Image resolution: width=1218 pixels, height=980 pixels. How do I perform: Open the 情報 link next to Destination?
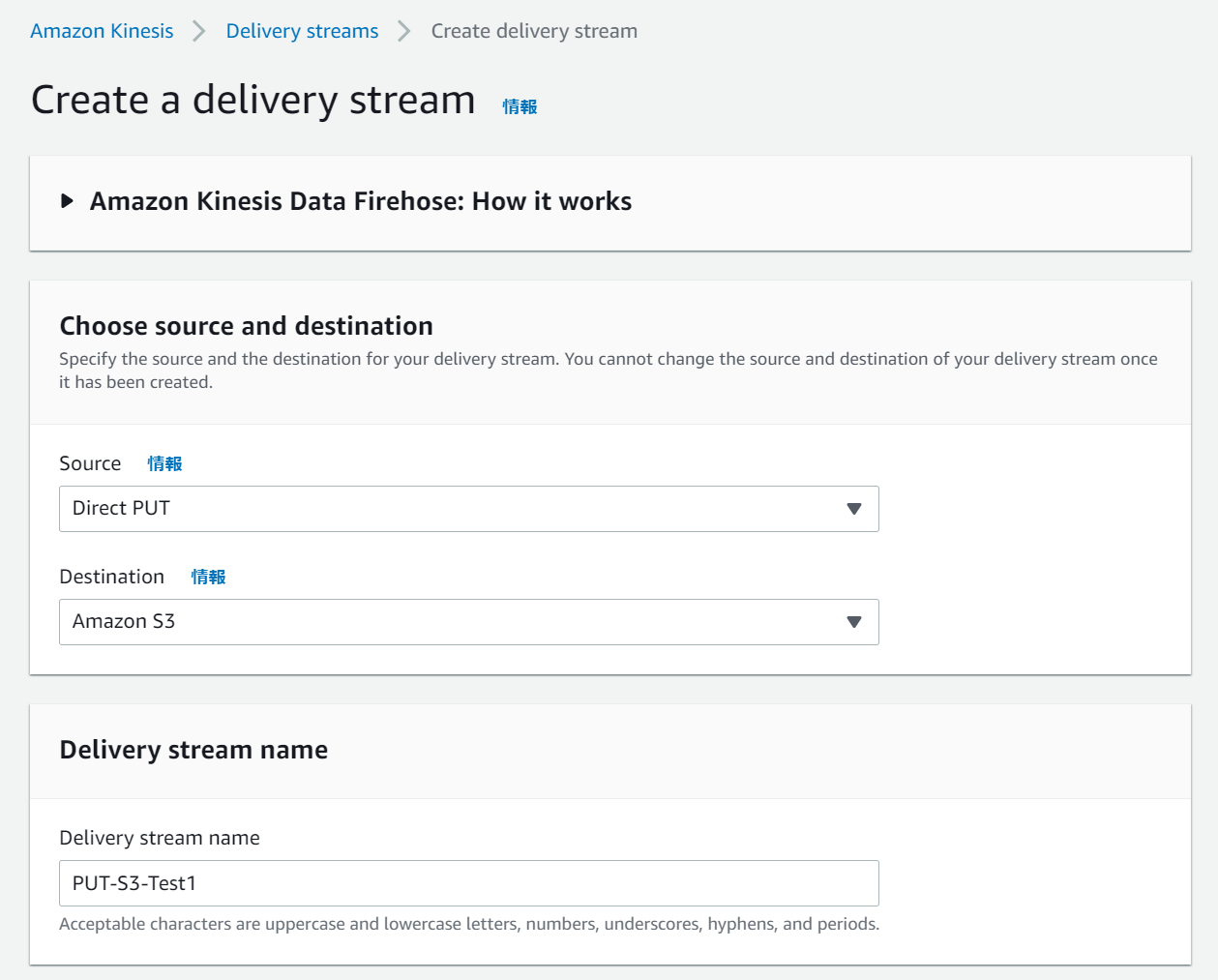208,577
